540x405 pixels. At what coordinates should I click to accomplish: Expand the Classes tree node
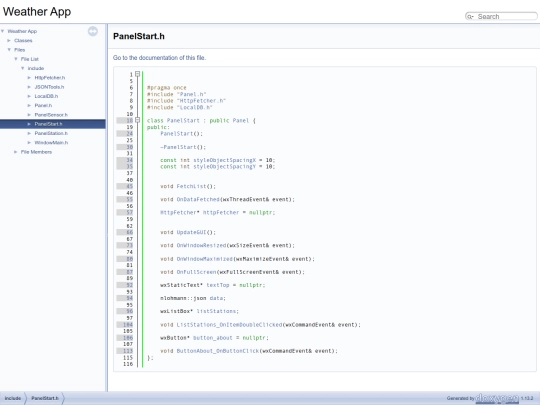point(9,41)
